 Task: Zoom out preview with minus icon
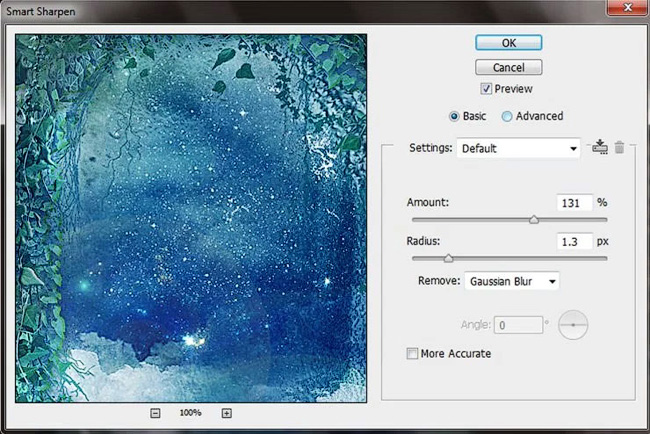(x=155, y=413)
